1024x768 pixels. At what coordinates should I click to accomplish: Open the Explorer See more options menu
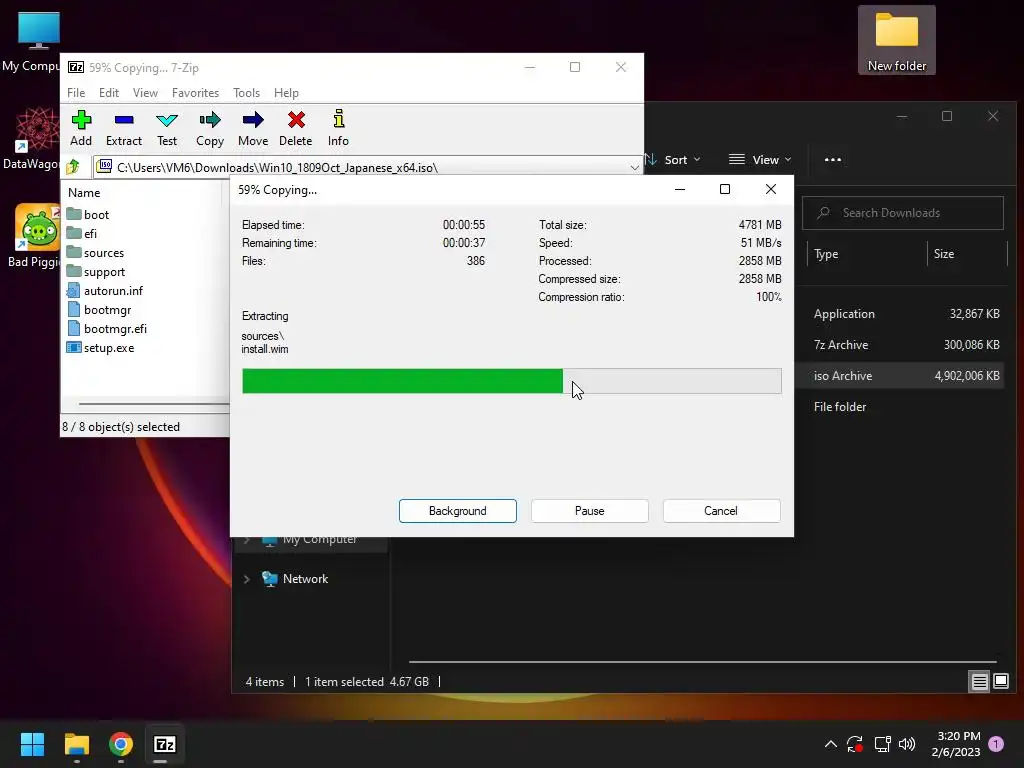(x=833, y=160)
